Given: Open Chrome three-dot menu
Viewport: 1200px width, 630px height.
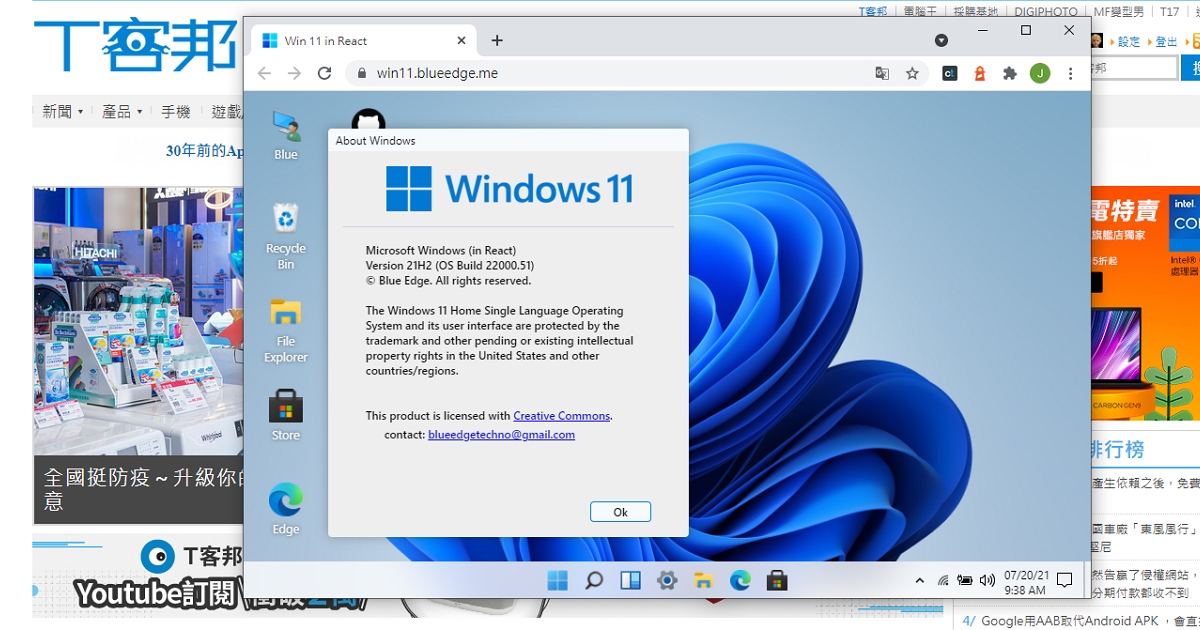Looking at the screenshot, I should pyautogui.click(x=1071, y=73).
